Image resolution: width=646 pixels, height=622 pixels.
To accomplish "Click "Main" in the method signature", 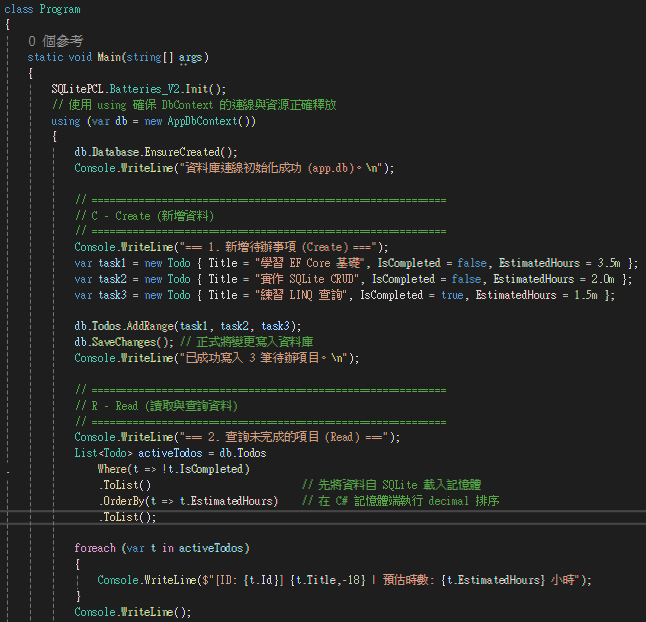I will pyautogui.click(x=109, y=57).
